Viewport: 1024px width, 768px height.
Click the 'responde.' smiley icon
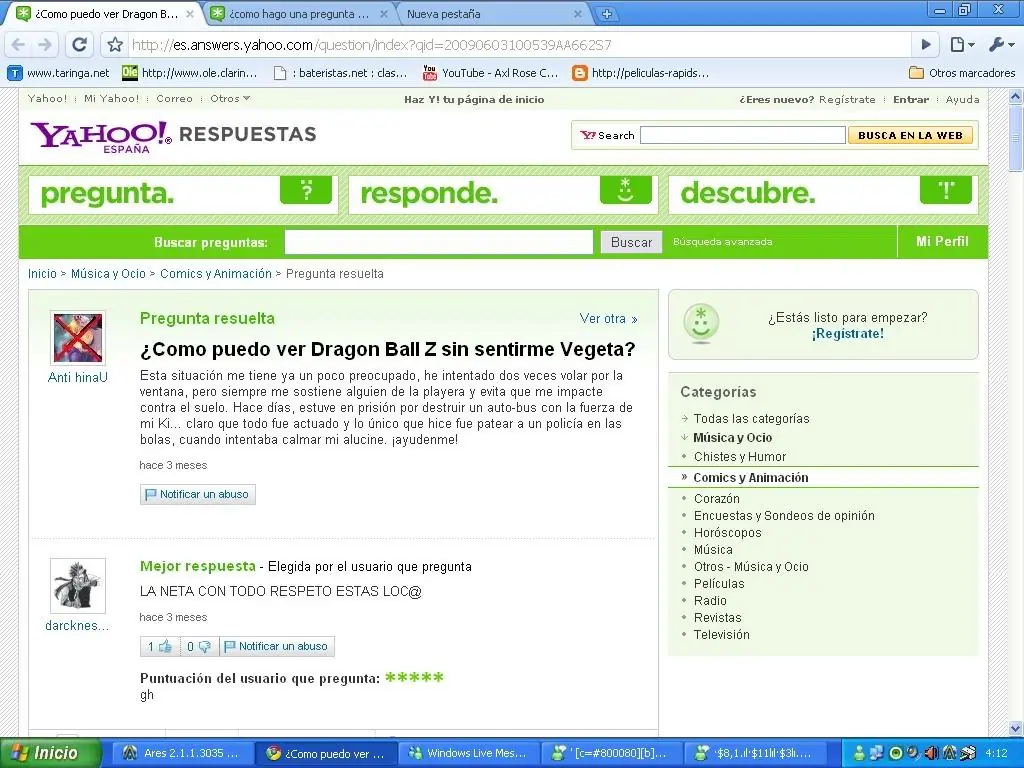point(626,190)
